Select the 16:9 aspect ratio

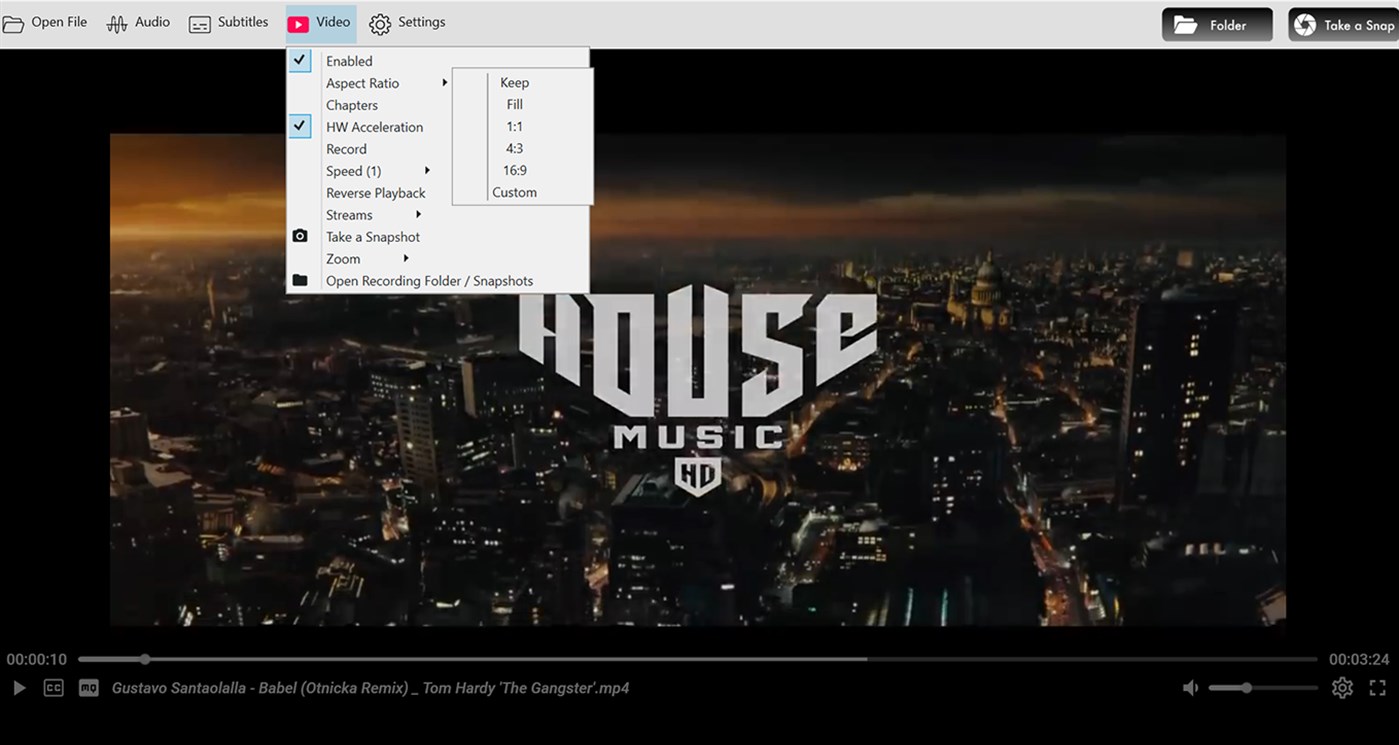point(514,169)
